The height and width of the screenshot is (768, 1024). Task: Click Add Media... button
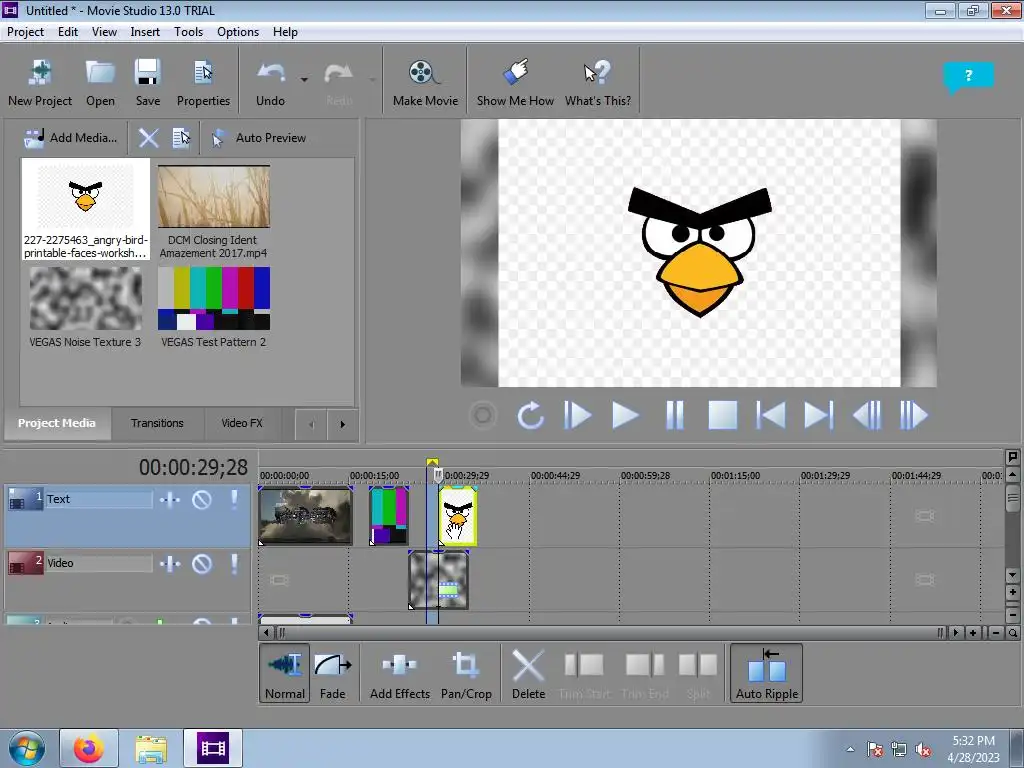[x=71, y=138]
